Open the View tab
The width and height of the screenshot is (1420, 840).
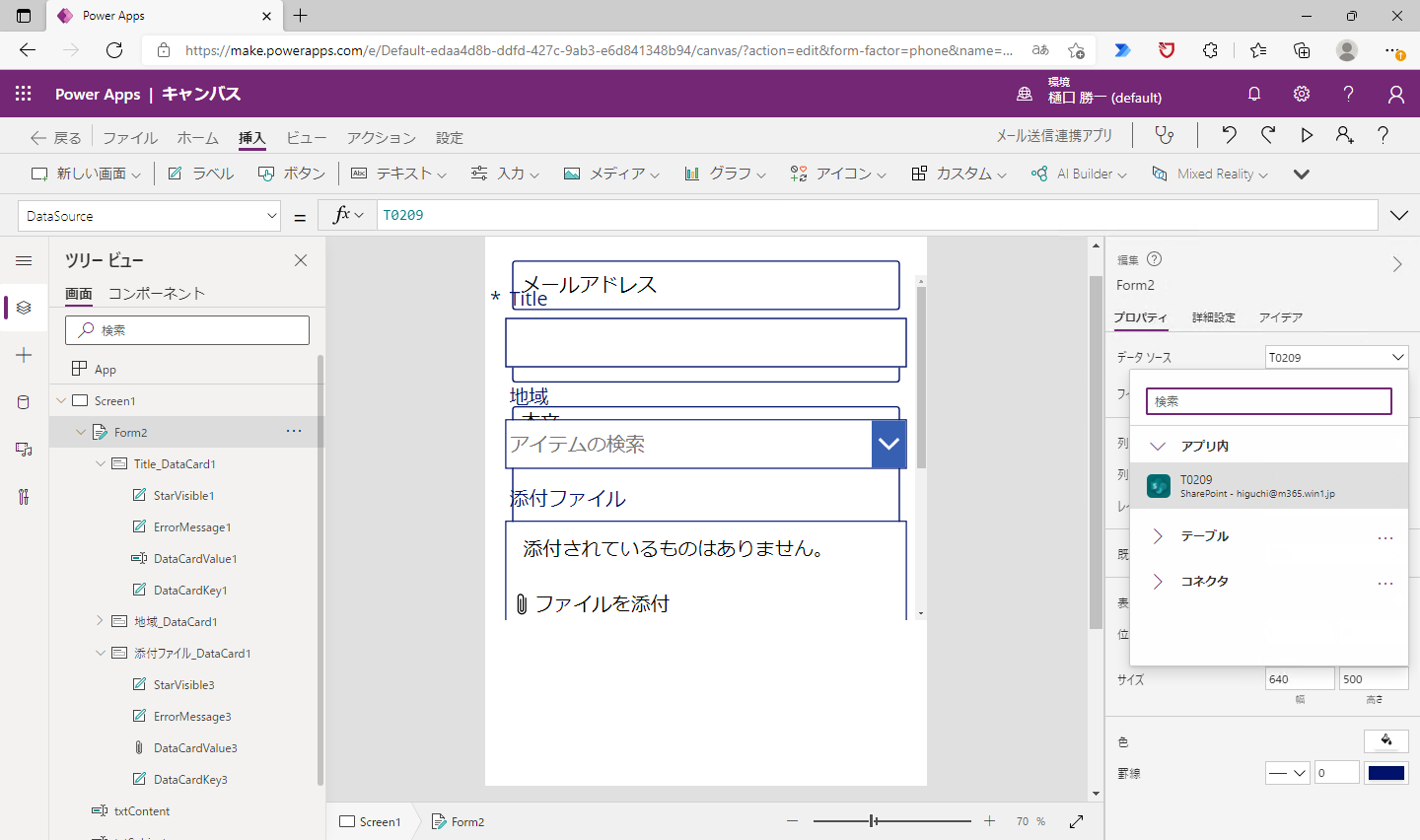click(306, 138)
